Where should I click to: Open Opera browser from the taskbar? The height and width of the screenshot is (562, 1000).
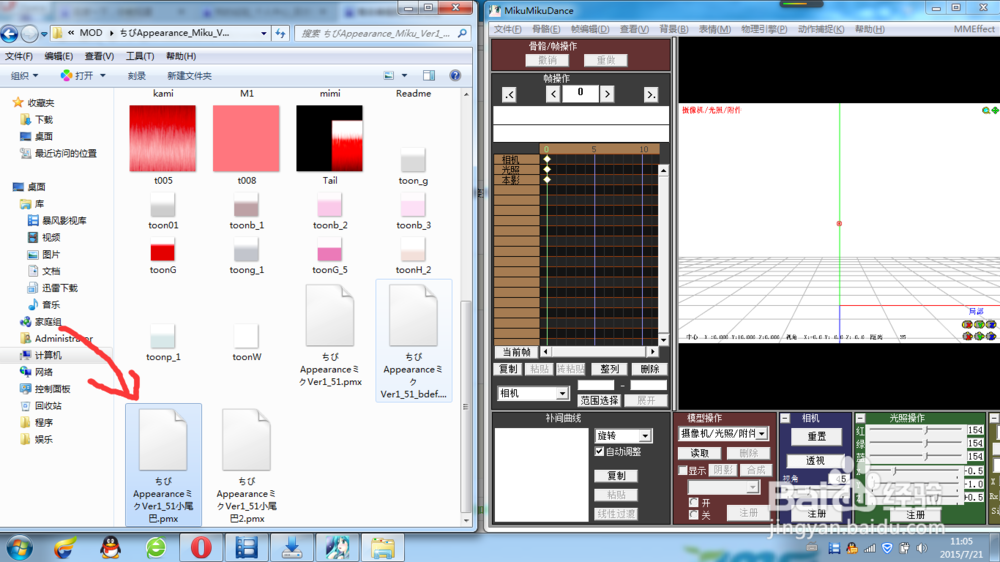point(201,547)
